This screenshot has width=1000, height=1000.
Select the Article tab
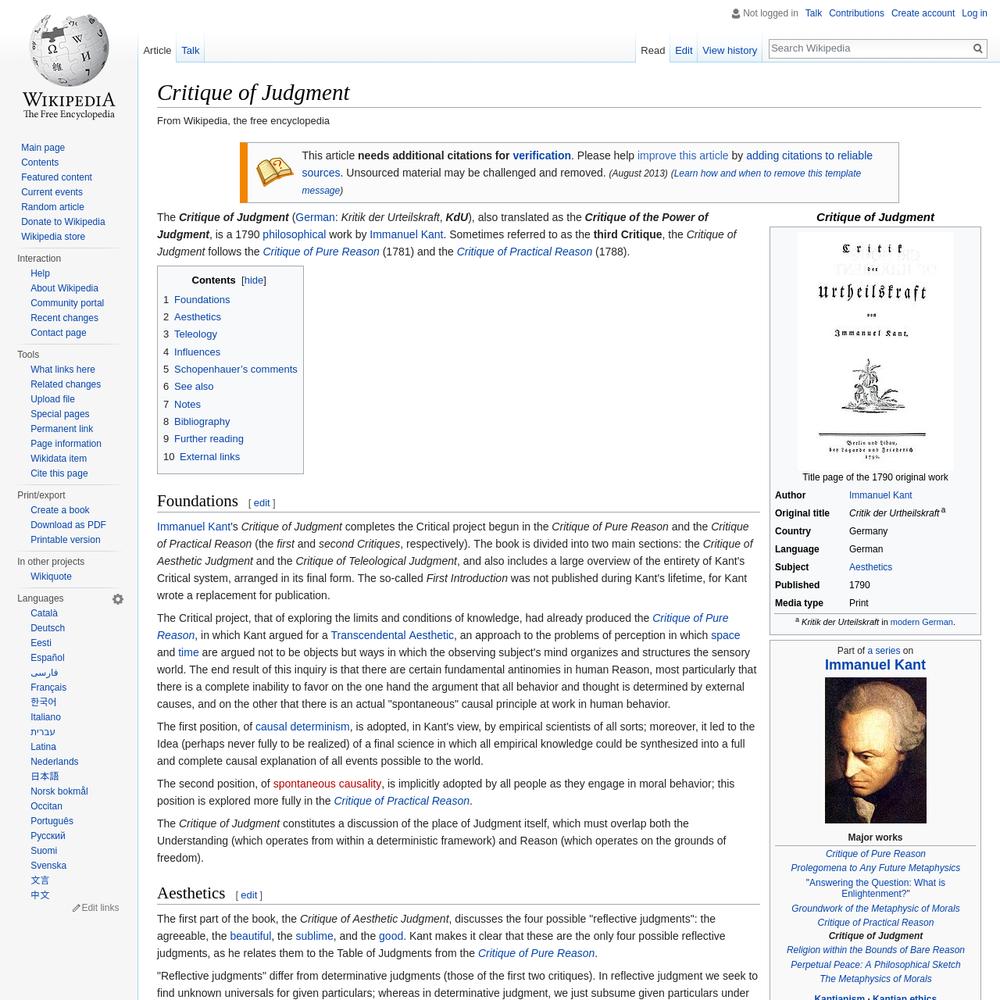157,50
